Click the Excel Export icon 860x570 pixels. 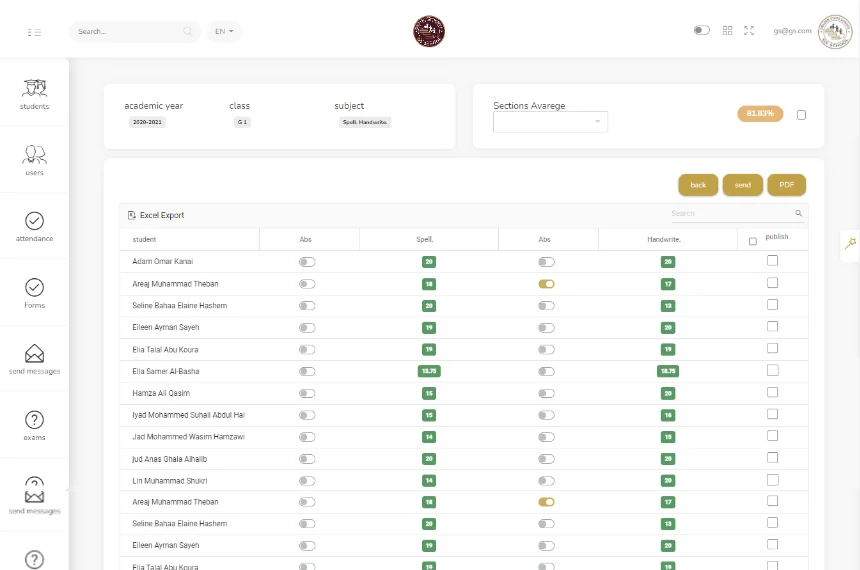132,215
